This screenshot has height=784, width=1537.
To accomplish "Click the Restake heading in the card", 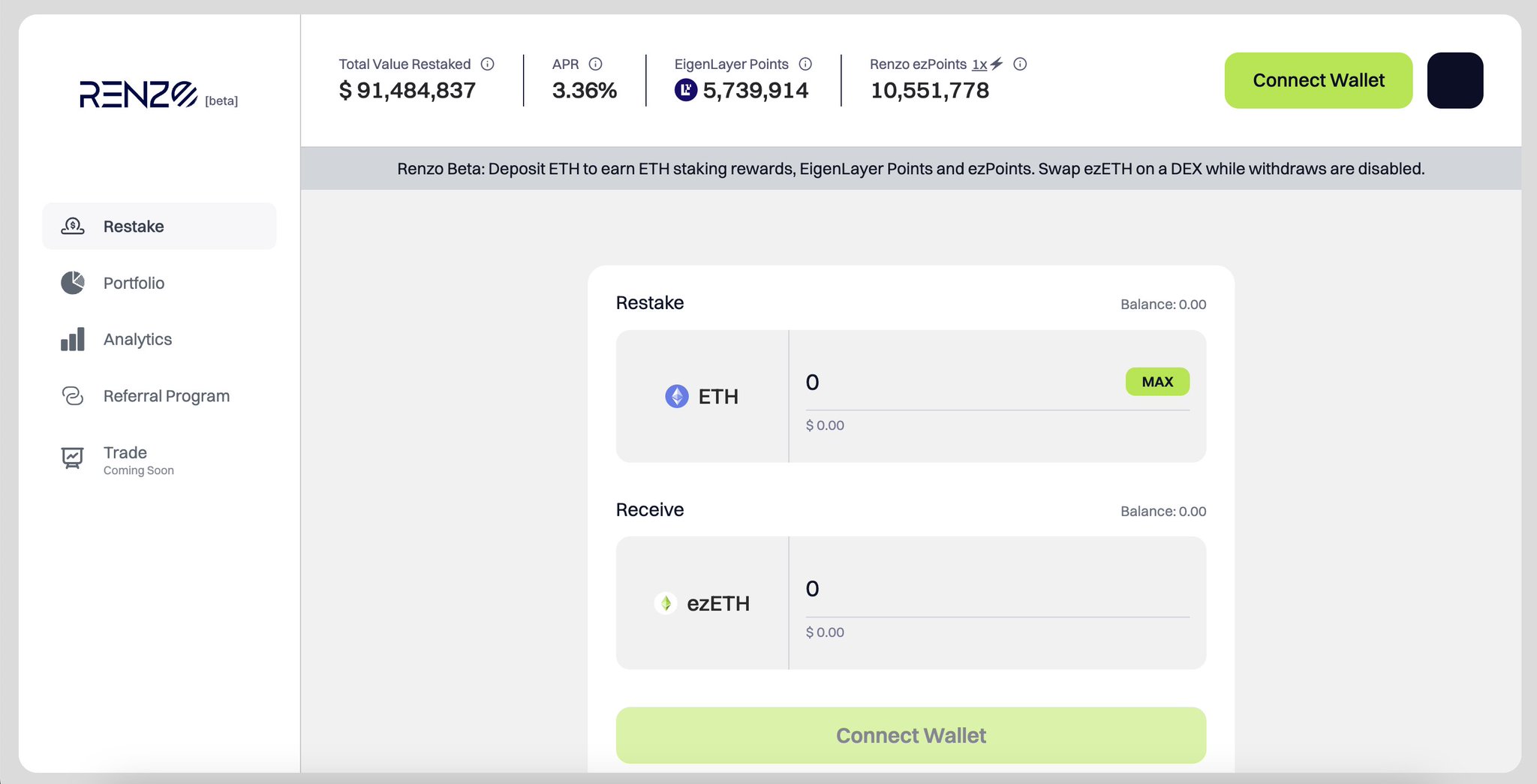I will 650,303.
